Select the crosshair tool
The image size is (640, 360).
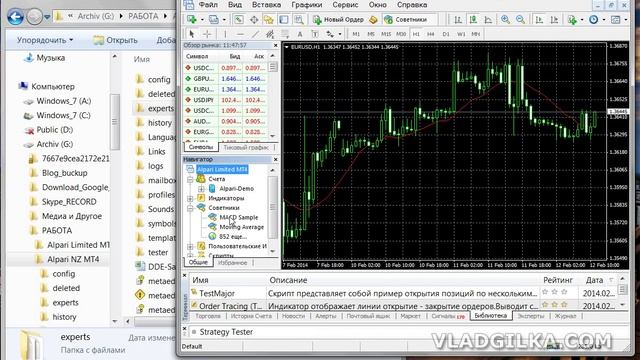(x=207, y=34)
